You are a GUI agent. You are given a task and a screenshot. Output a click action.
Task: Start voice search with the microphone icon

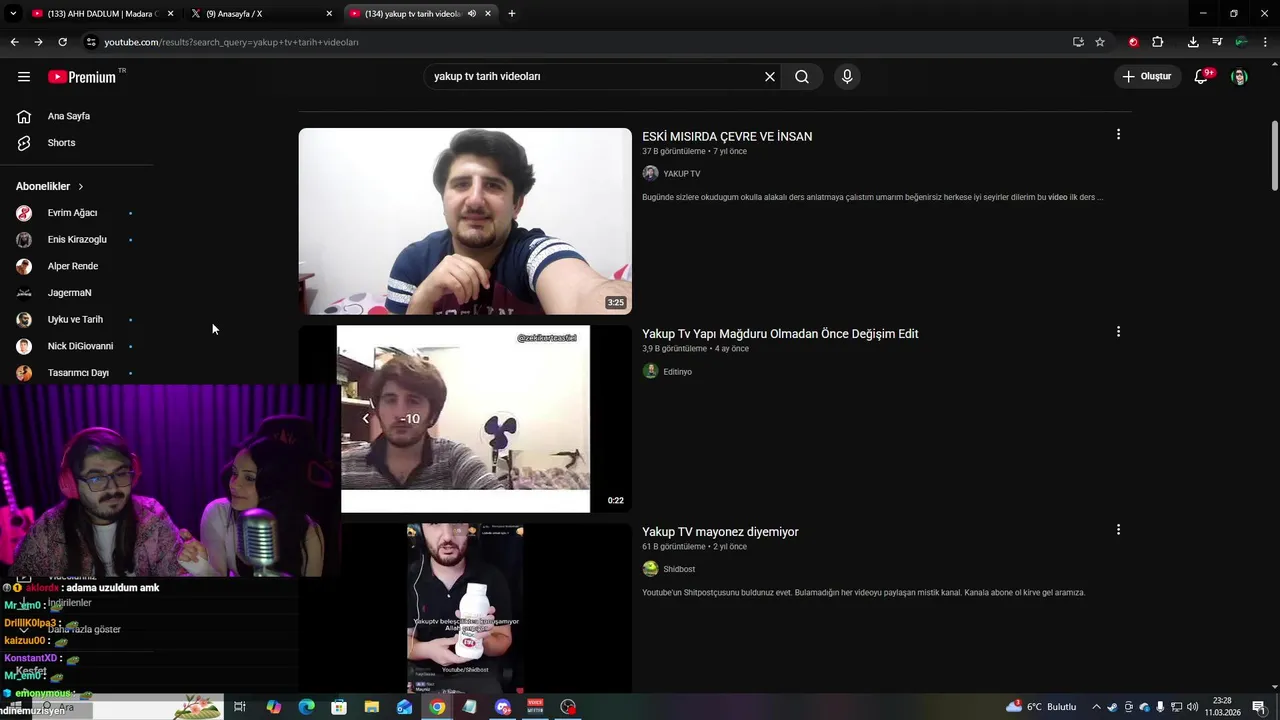click(847, 77)
